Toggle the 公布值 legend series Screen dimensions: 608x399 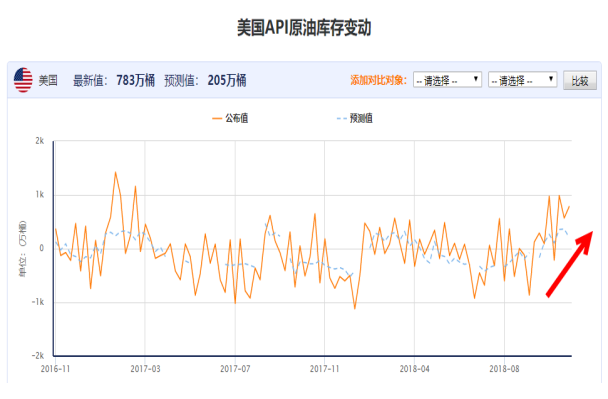pyautogui.click(x=230, y=118)
